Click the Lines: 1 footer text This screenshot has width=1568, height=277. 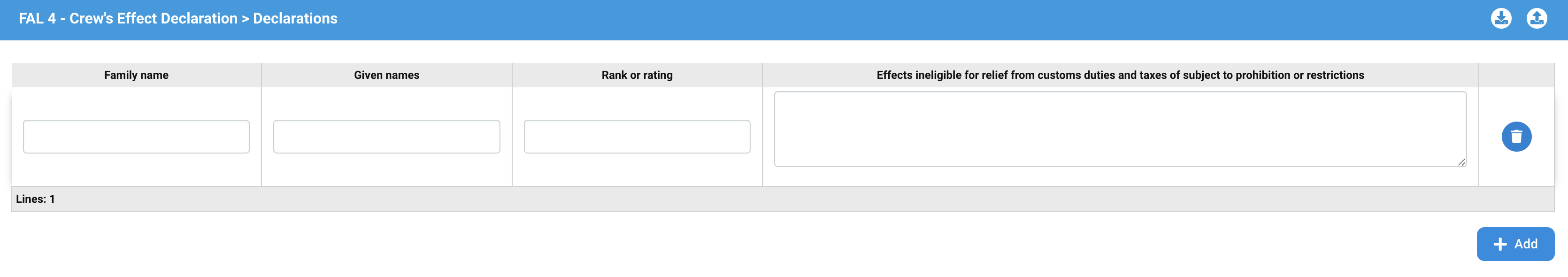pos(35,199)
